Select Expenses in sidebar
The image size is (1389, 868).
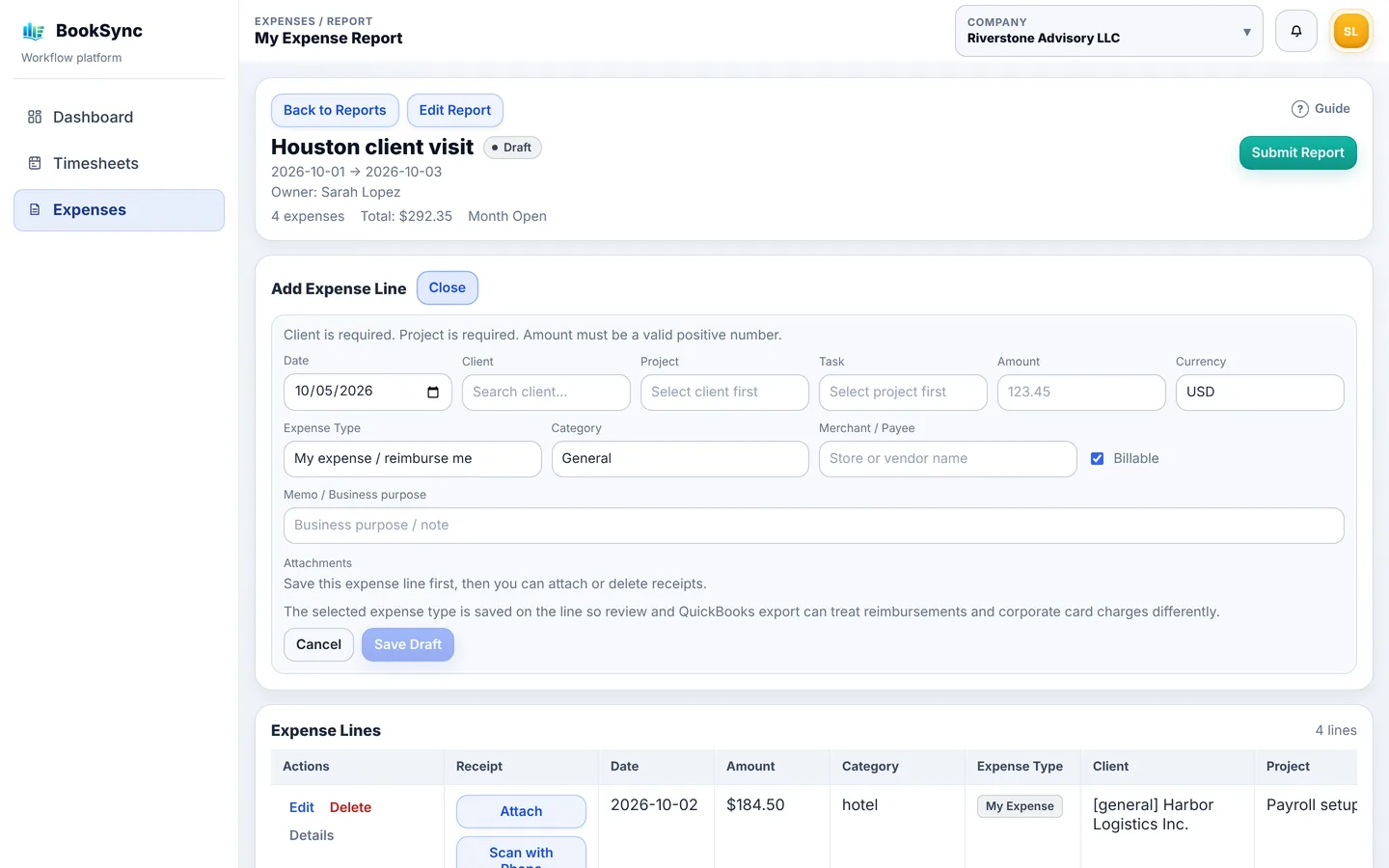pyautogui.click(x=119, y=209)
